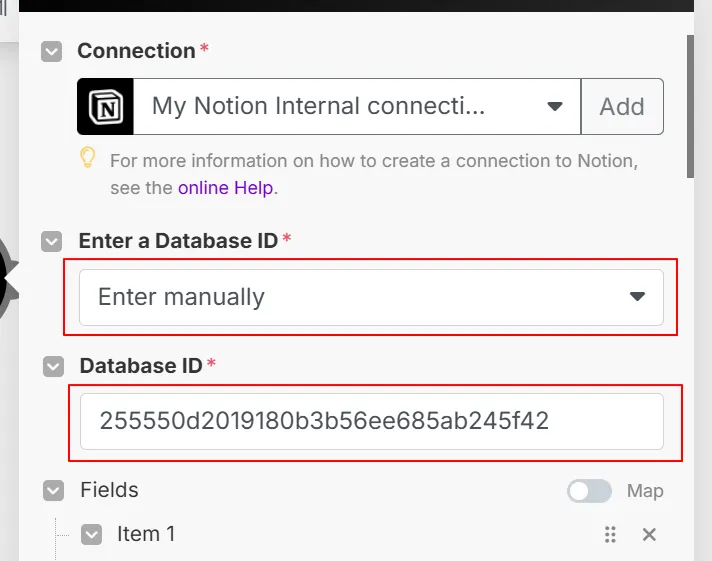The width and height of the screenshot is (712, 561).
Task: Remove Item 1 with the X icon
Action: point(649,535)
